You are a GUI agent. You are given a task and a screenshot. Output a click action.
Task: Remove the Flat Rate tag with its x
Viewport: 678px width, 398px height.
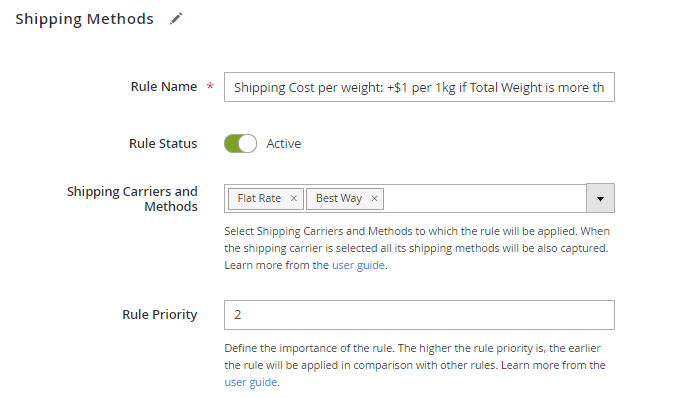pyautogui.click(x=294, y=198)
